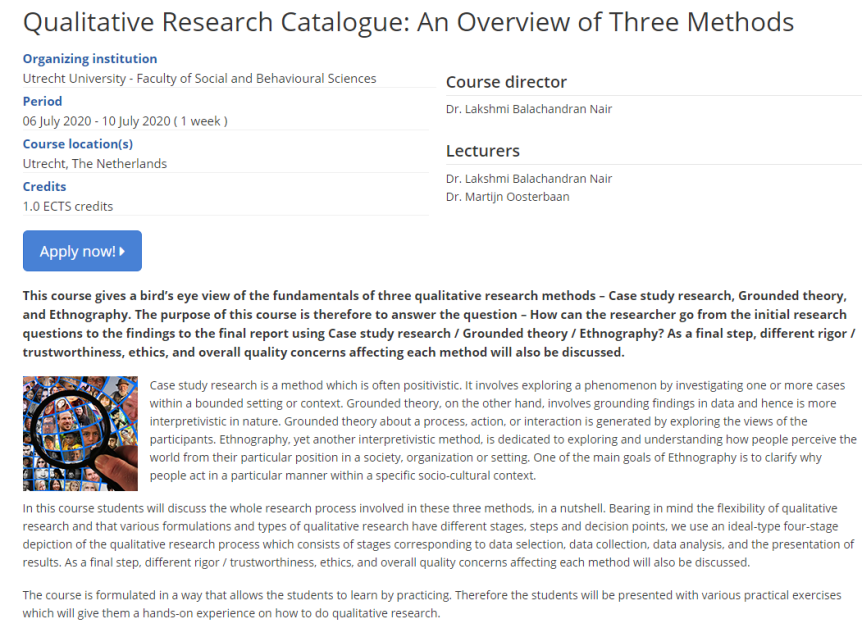Click the paragraph starting 'The course is formulated'
Screen dimensions: 862x628
click(430, 603)
